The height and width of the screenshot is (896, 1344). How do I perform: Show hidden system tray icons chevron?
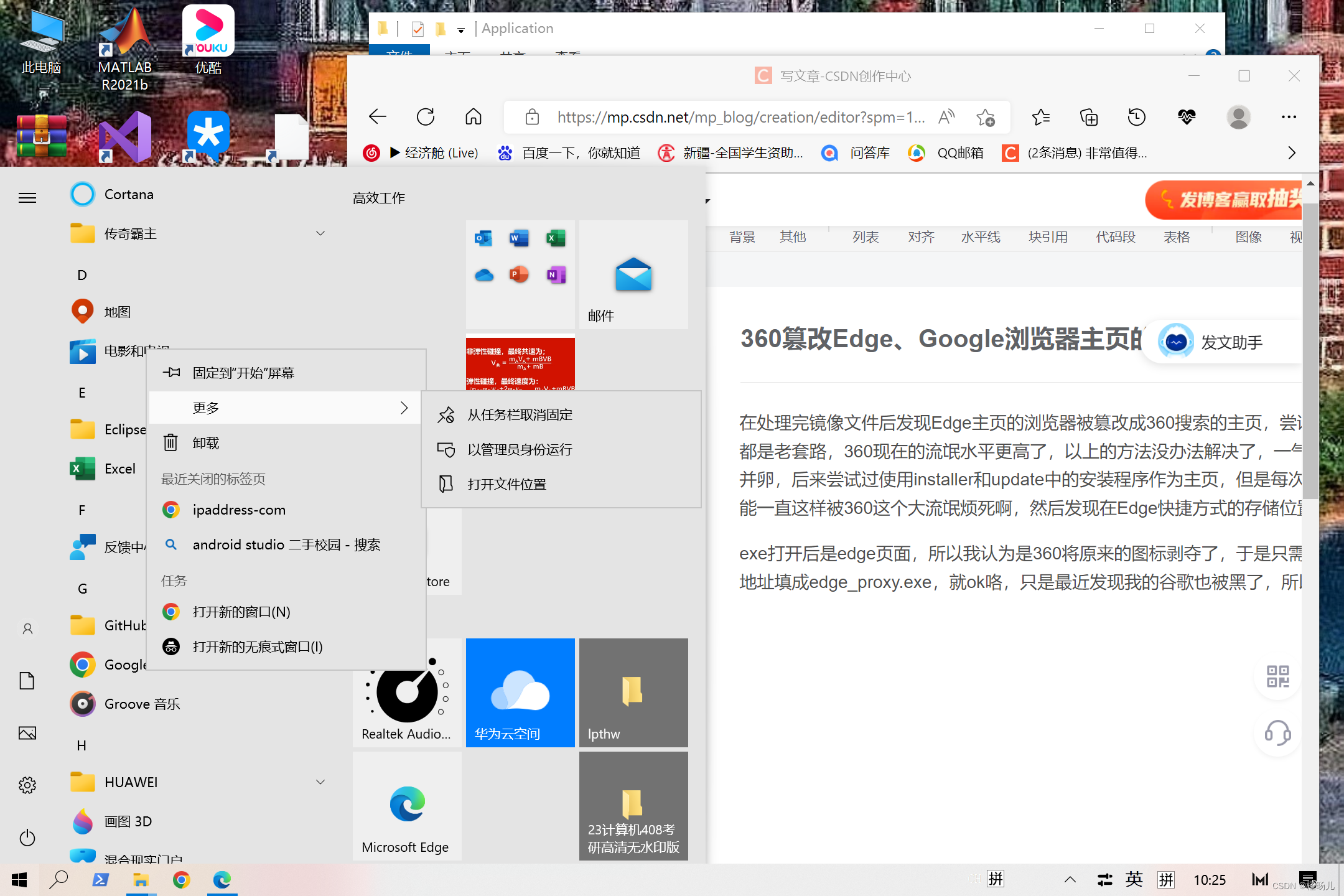1070,879
